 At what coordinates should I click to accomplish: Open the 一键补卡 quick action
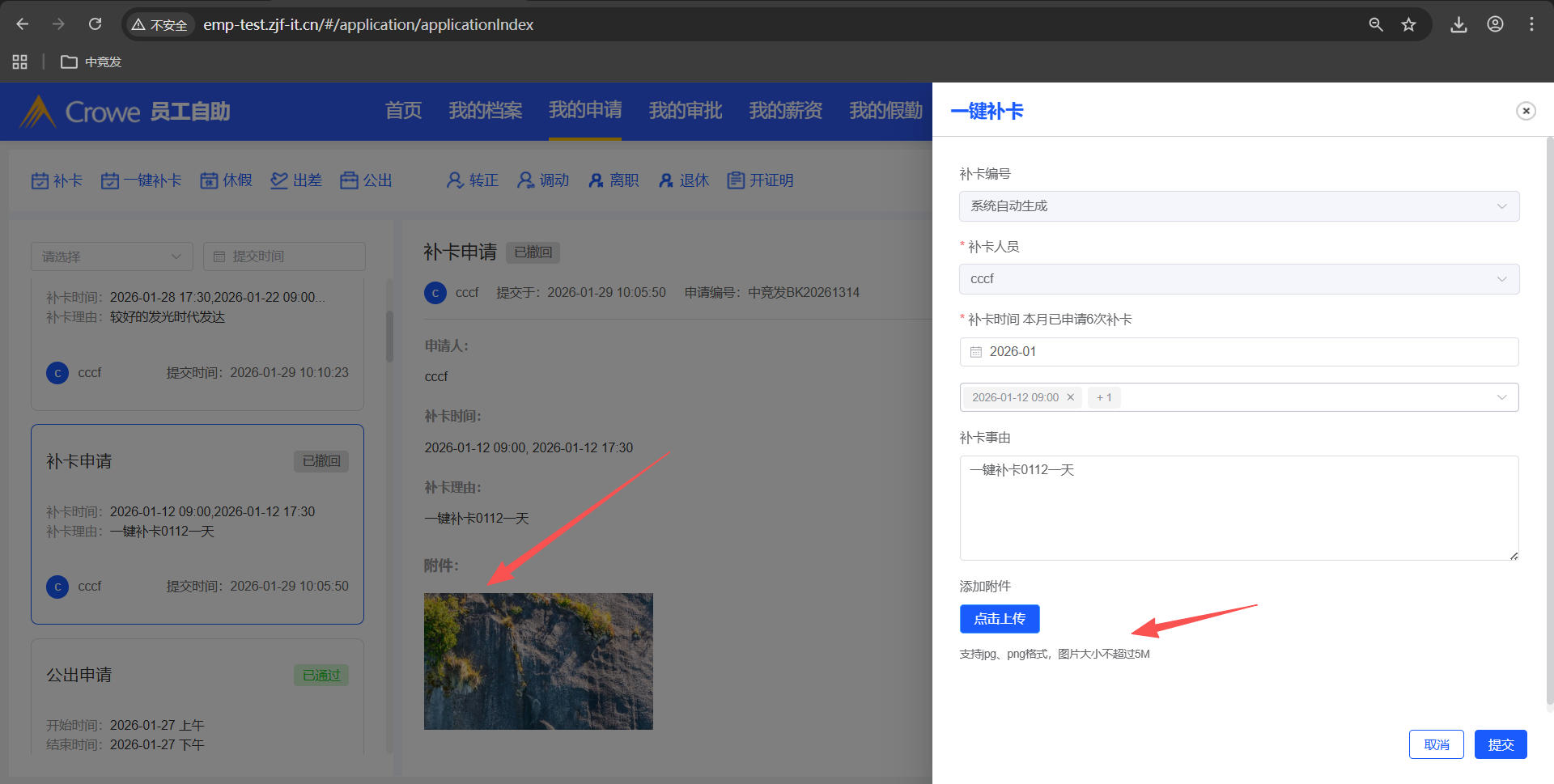[x=142, y=180]
